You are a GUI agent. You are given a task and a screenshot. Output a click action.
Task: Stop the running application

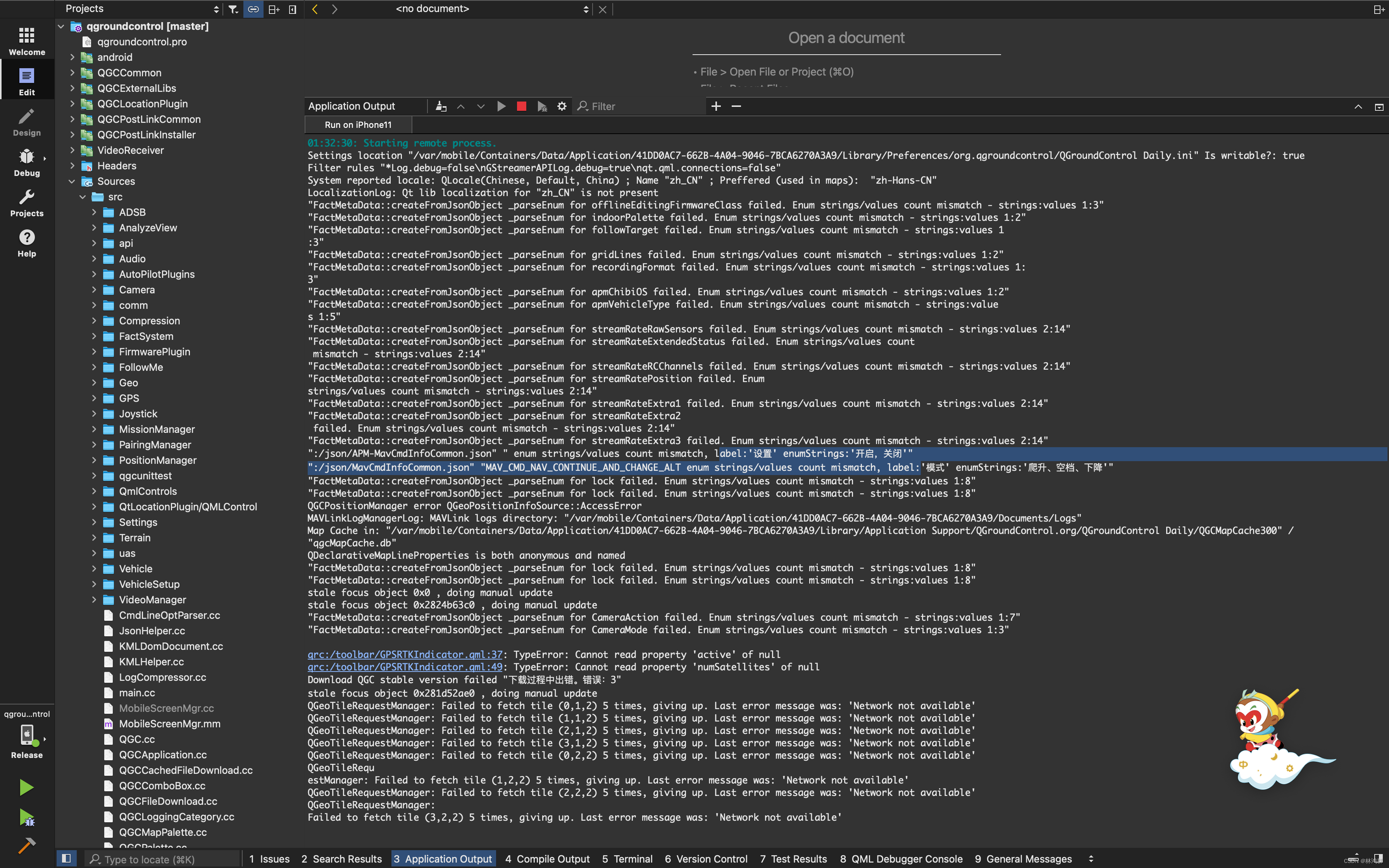tap(521, 106)
